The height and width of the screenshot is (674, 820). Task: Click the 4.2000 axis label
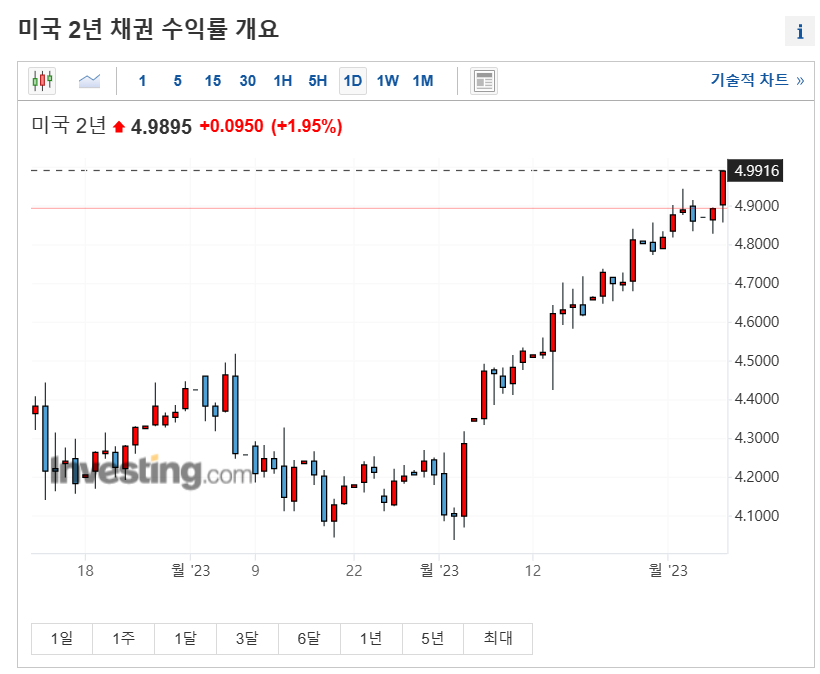[757, 477]
